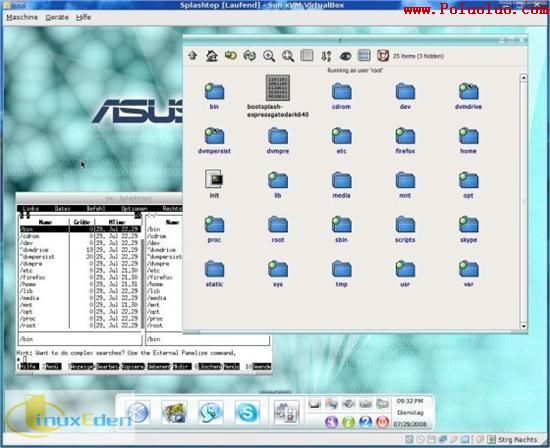Open the Optionen menu in Midnight Commander
Viewport: 550px width, 448px height.
(134, 208)
